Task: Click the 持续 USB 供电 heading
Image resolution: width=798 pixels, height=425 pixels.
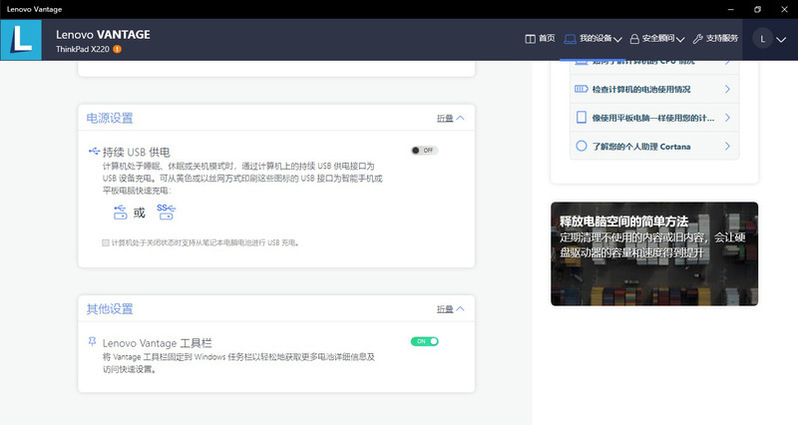Action: [136, 152]
